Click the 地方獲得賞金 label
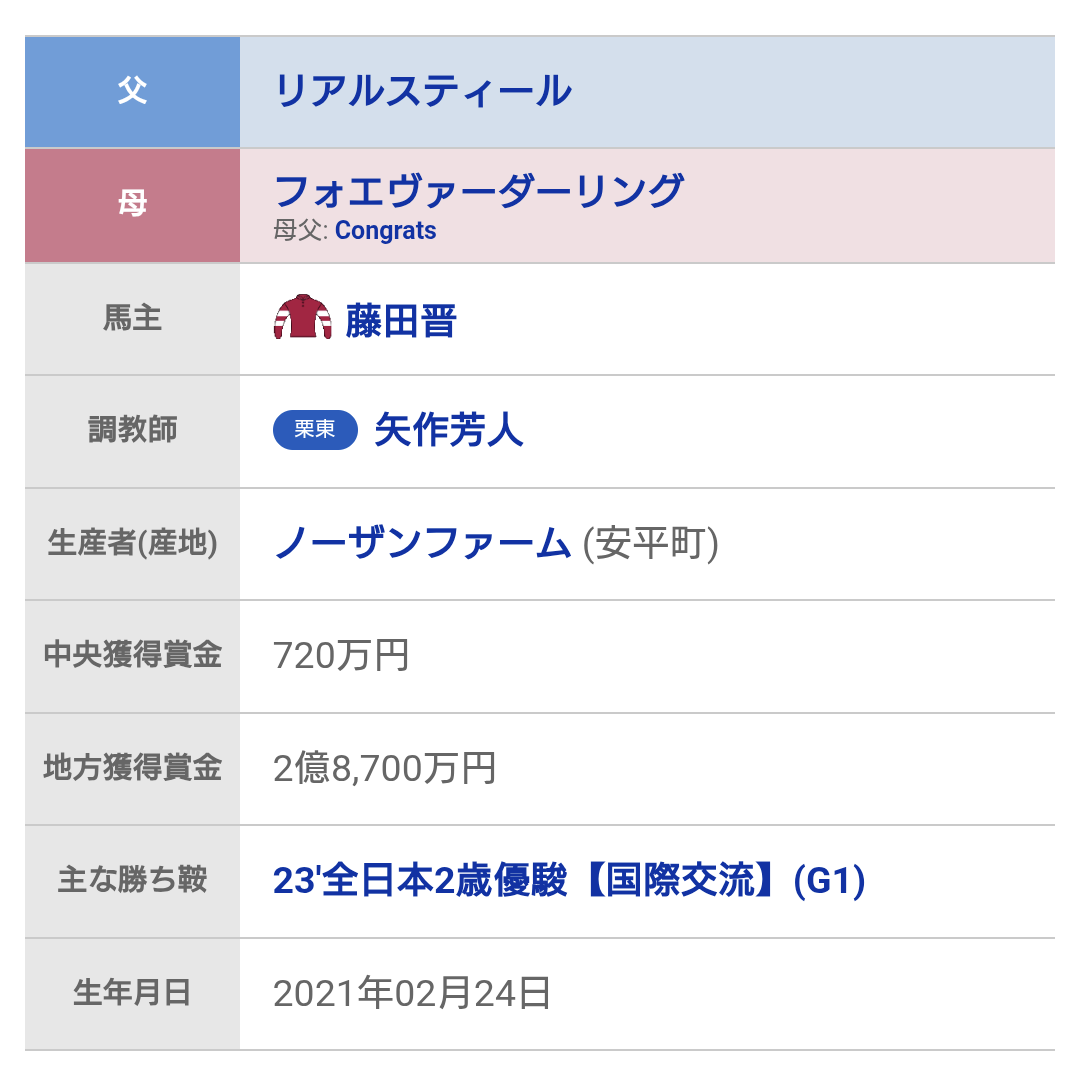Image resolution: width=1080 pixels, height=1092 pixels. (132, 769)
